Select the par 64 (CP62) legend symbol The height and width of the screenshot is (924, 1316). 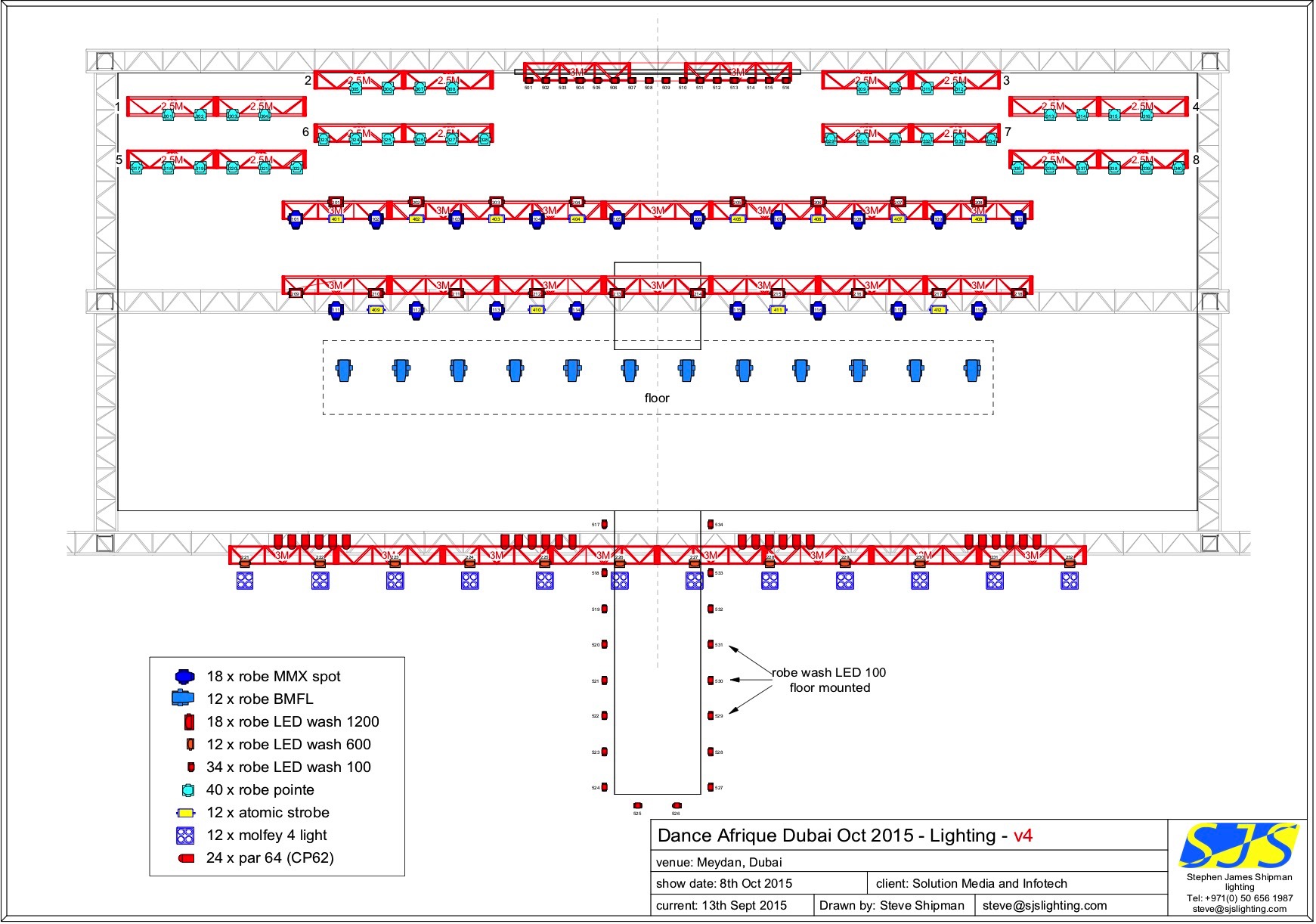tap(186, 858)
